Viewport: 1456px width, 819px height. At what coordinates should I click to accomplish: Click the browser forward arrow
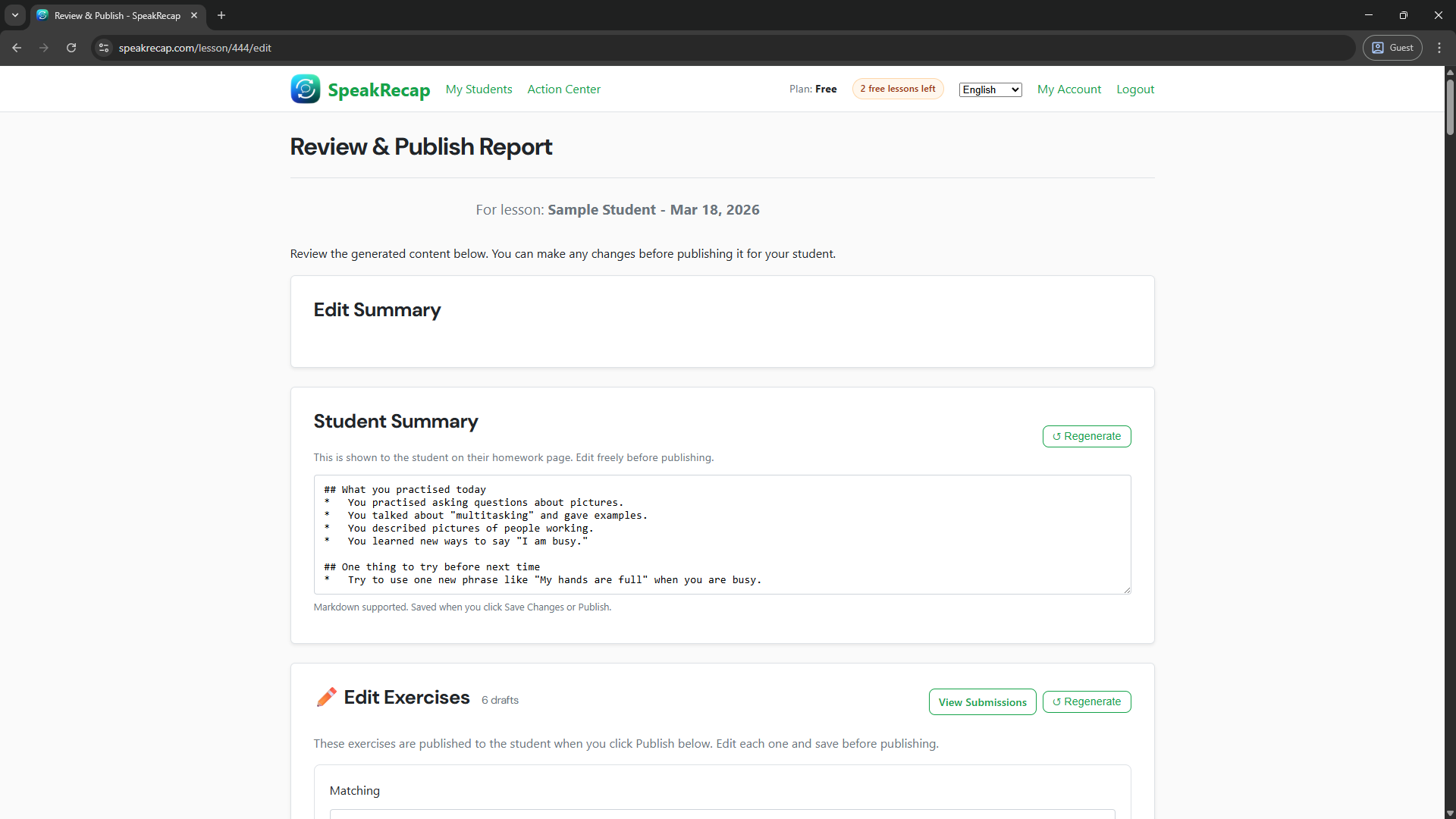pos(44,48)
